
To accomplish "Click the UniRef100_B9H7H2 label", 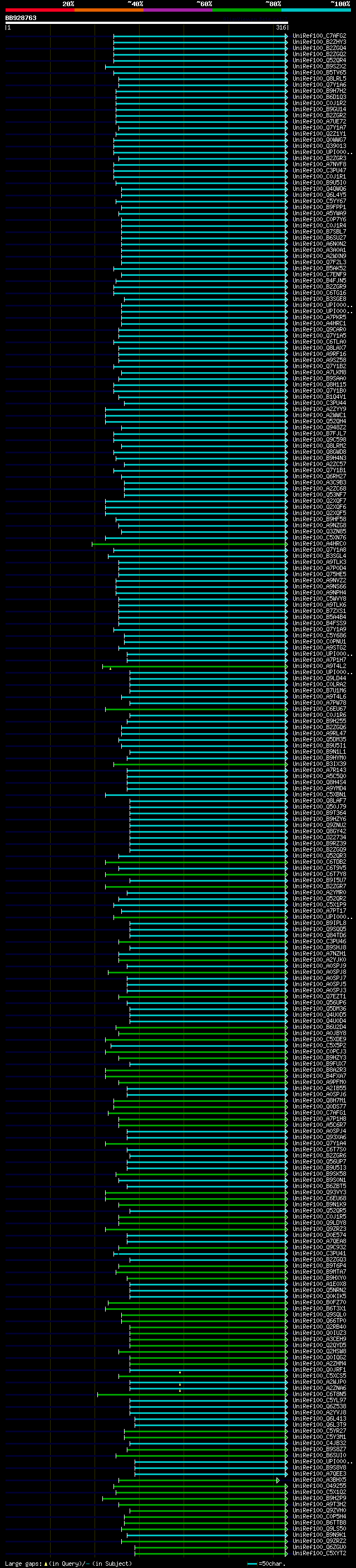I will pyautogui.click(x=319, y=91).
